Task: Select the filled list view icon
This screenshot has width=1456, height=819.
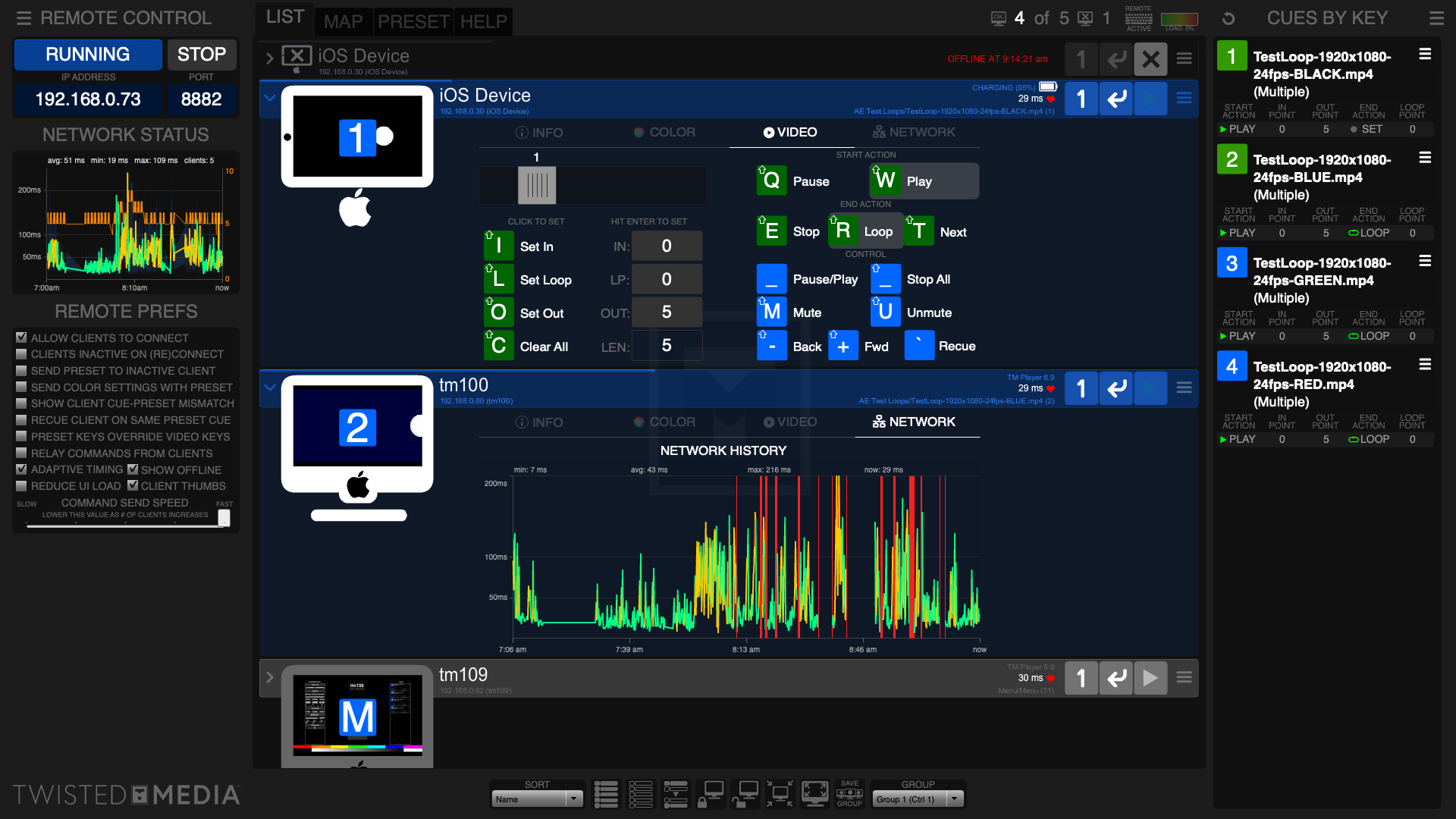Action: pos(606,794)
